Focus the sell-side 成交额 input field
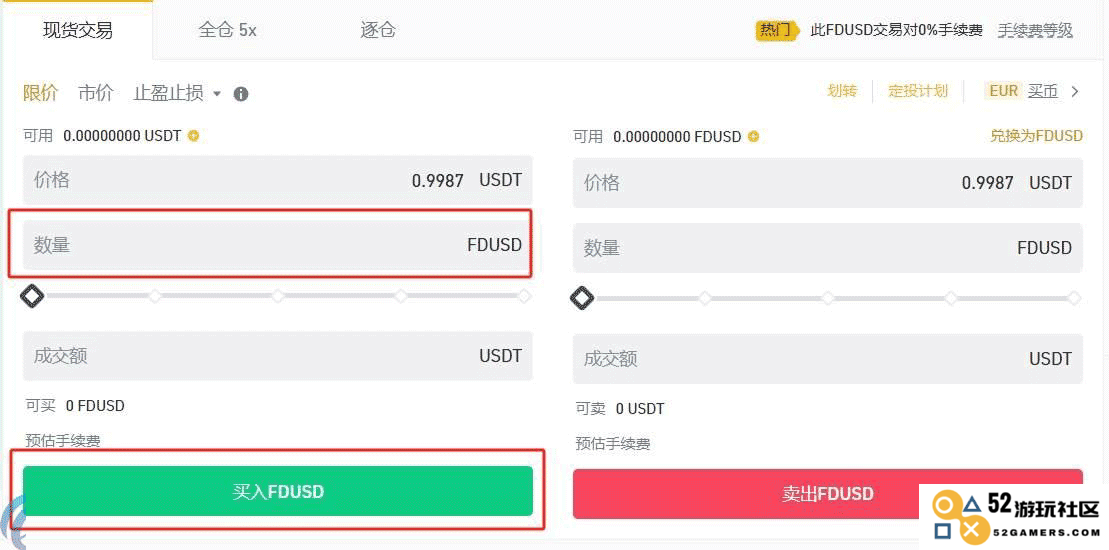Image resolution: width=1109 pixels, height=550 pixels. point(828,358)
